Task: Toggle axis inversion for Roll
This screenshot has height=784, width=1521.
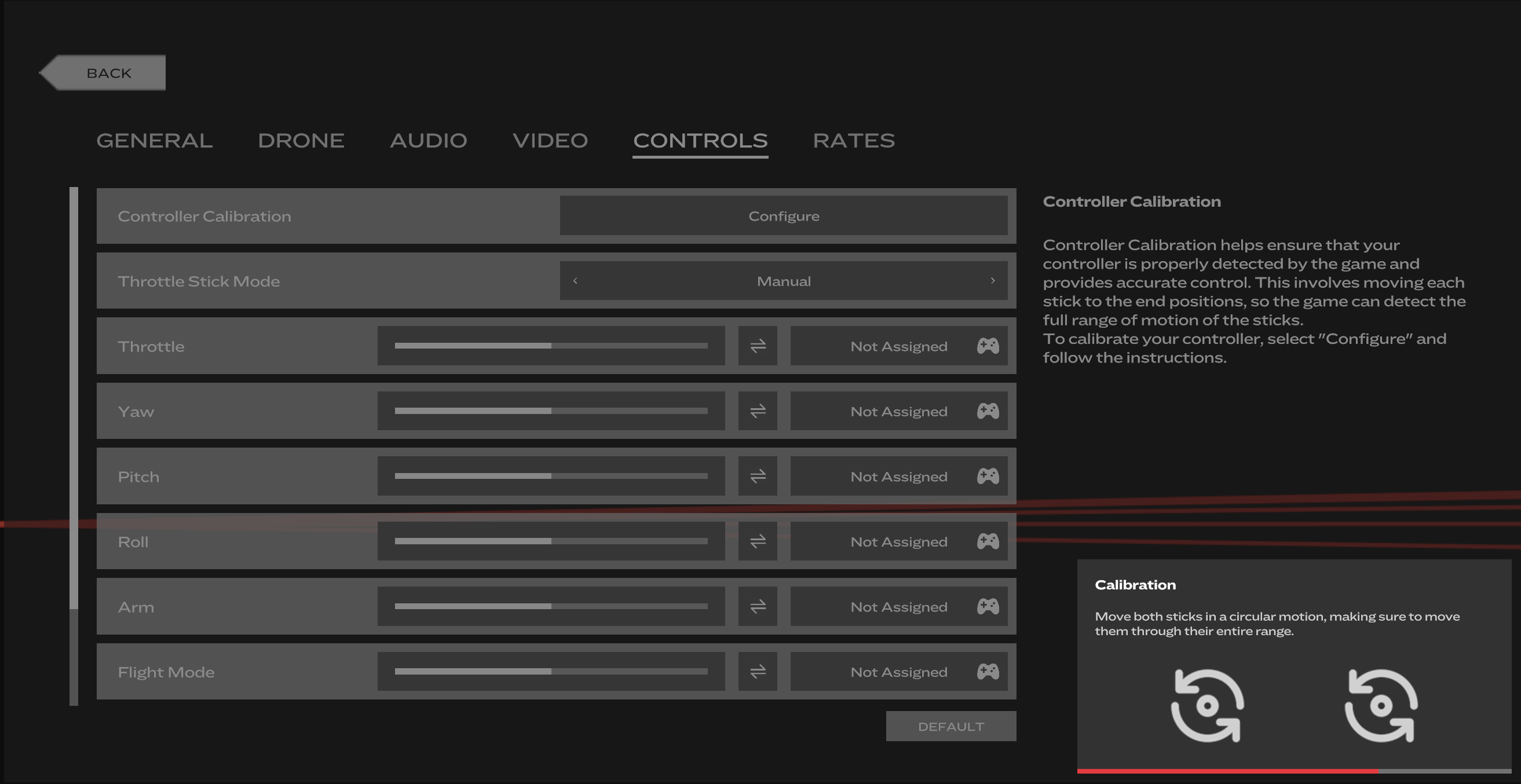Action: (758, 541)
